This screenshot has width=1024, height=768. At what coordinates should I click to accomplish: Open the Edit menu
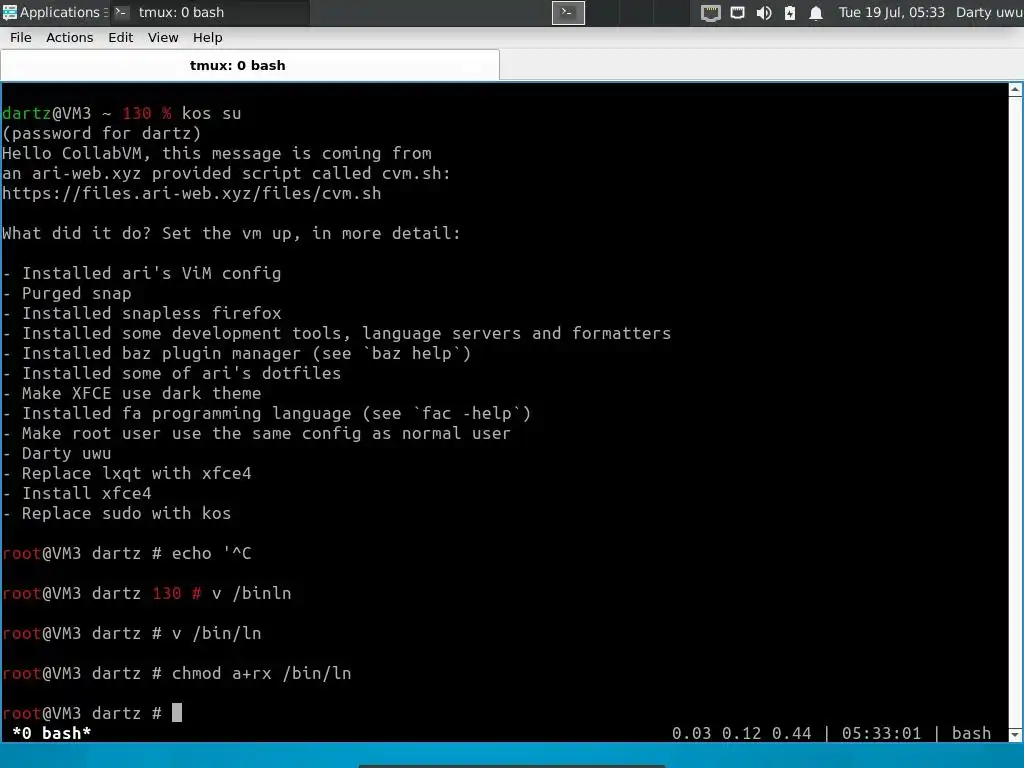[x=121, y=38]
